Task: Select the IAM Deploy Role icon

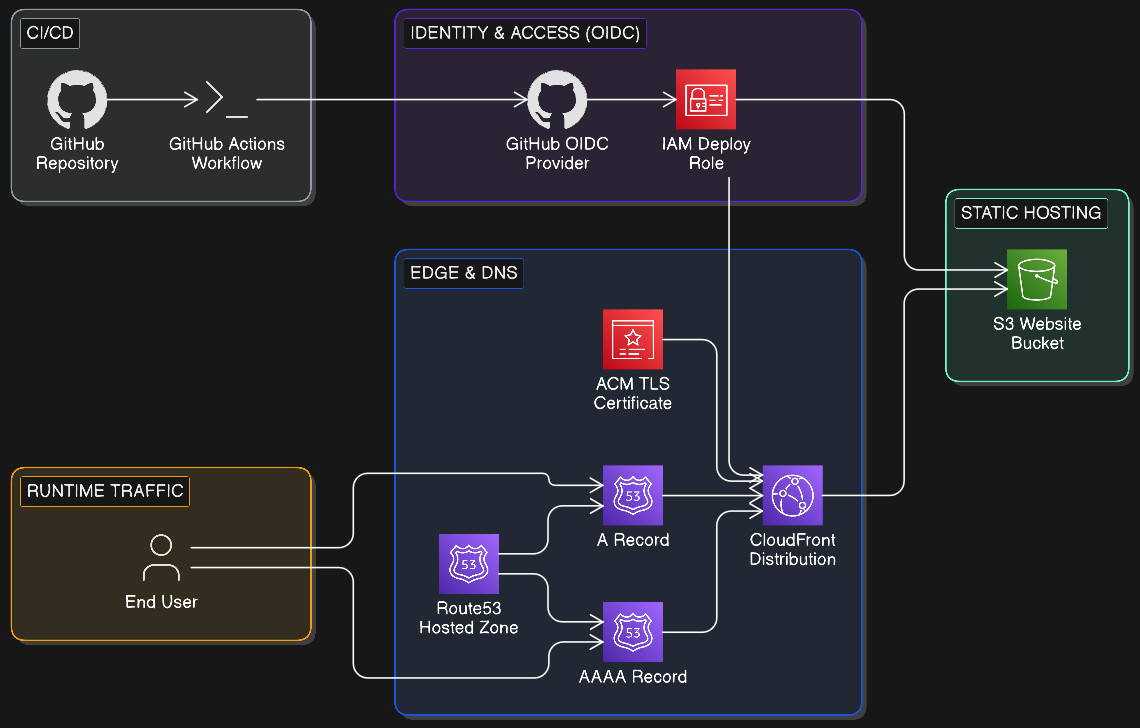Action: 706,100
